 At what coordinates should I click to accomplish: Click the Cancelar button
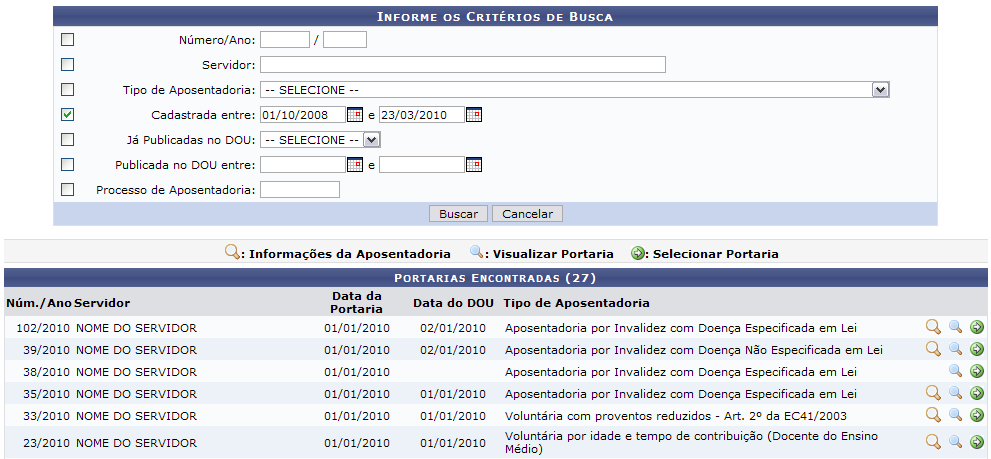pos(527,214)
